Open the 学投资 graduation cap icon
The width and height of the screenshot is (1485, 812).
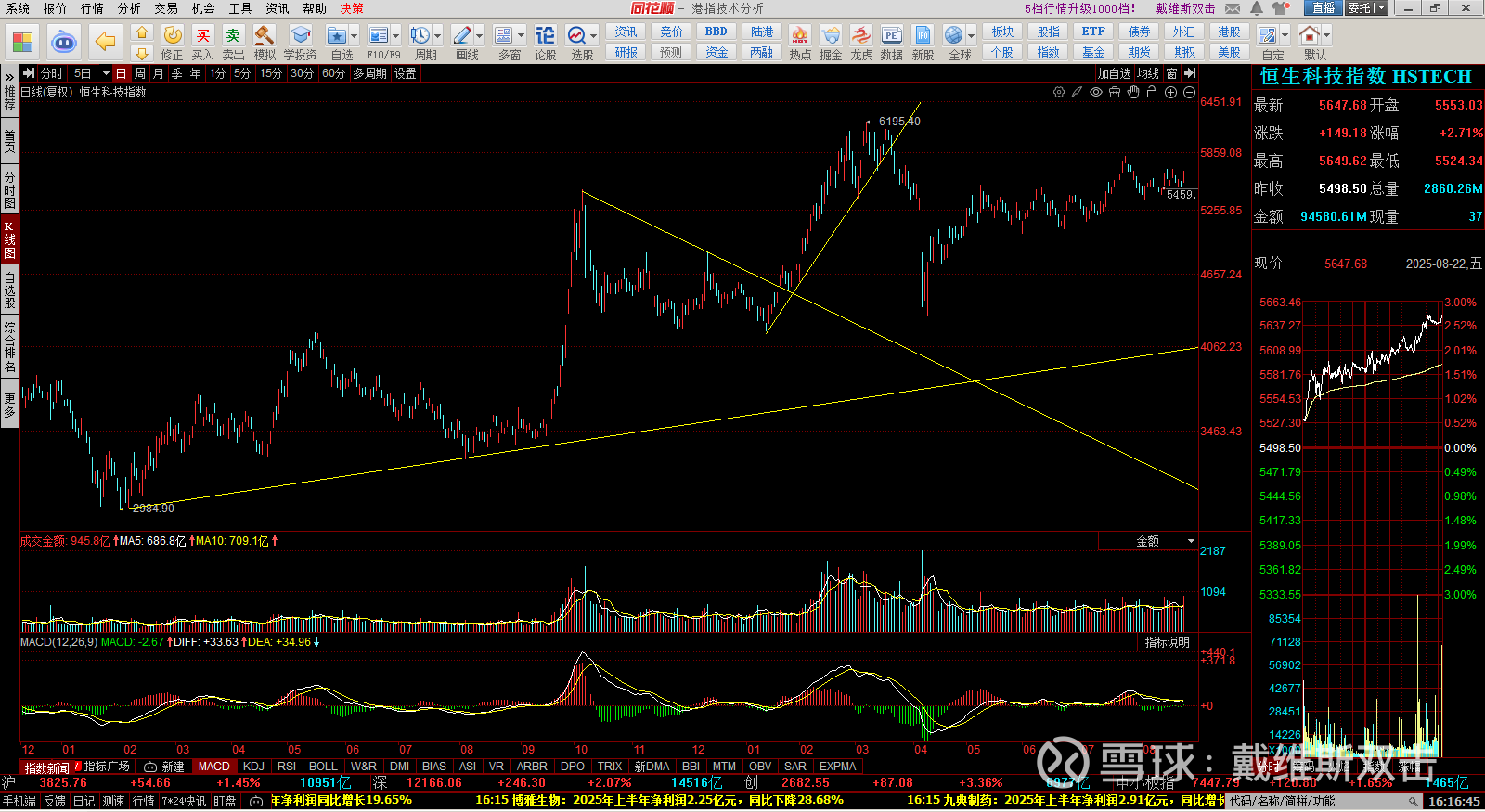click(300, 35)
